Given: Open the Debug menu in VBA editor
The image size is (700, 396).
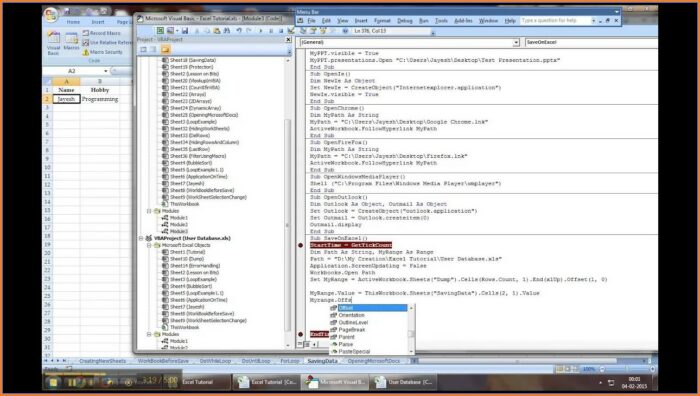Looking at the screenshot, I should [404, 21].
